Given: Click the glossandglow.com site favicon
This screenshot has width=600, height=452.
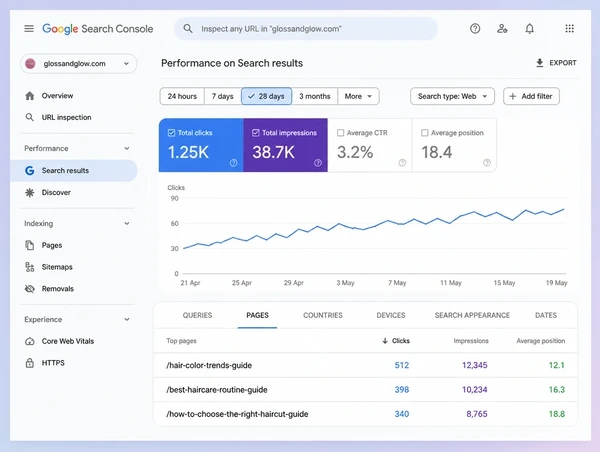Looking at the screenshot, I should point(30,64).
